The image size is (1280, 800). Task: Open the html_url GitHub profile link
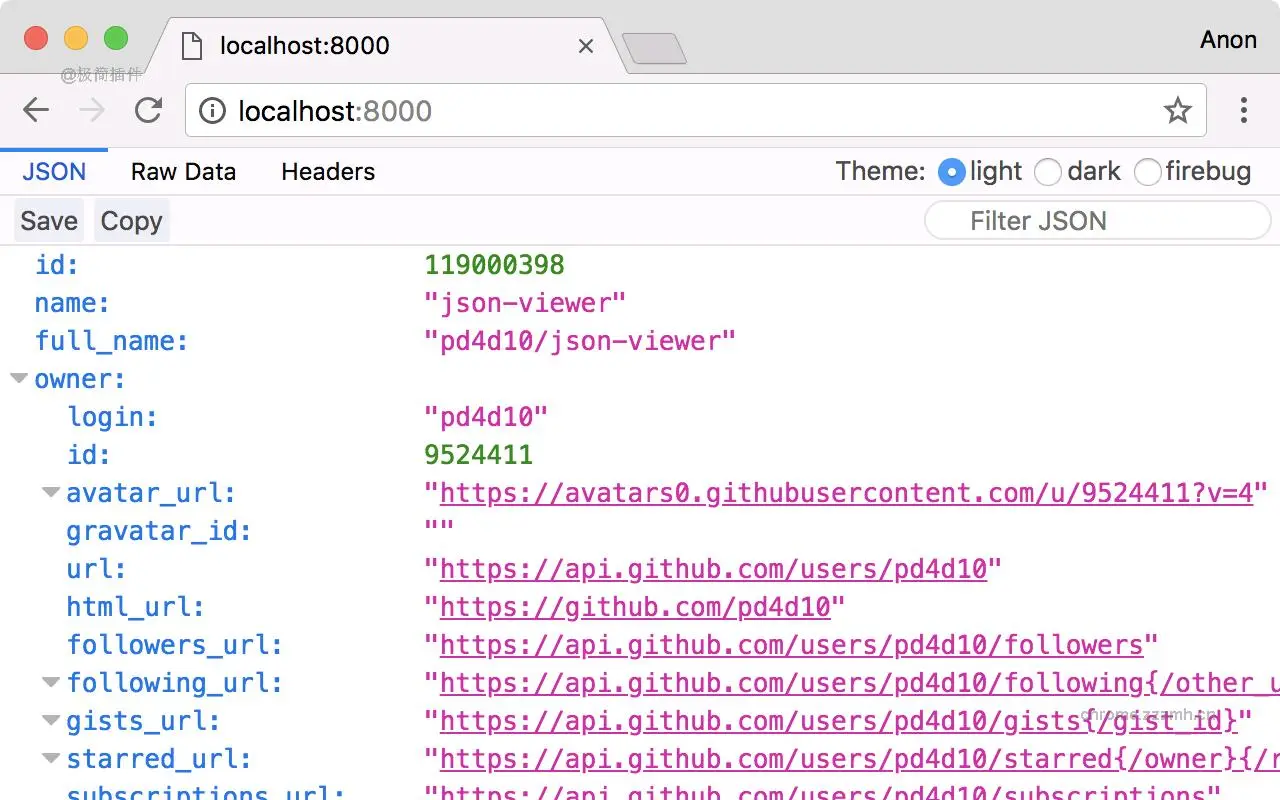tap(634, 607)
